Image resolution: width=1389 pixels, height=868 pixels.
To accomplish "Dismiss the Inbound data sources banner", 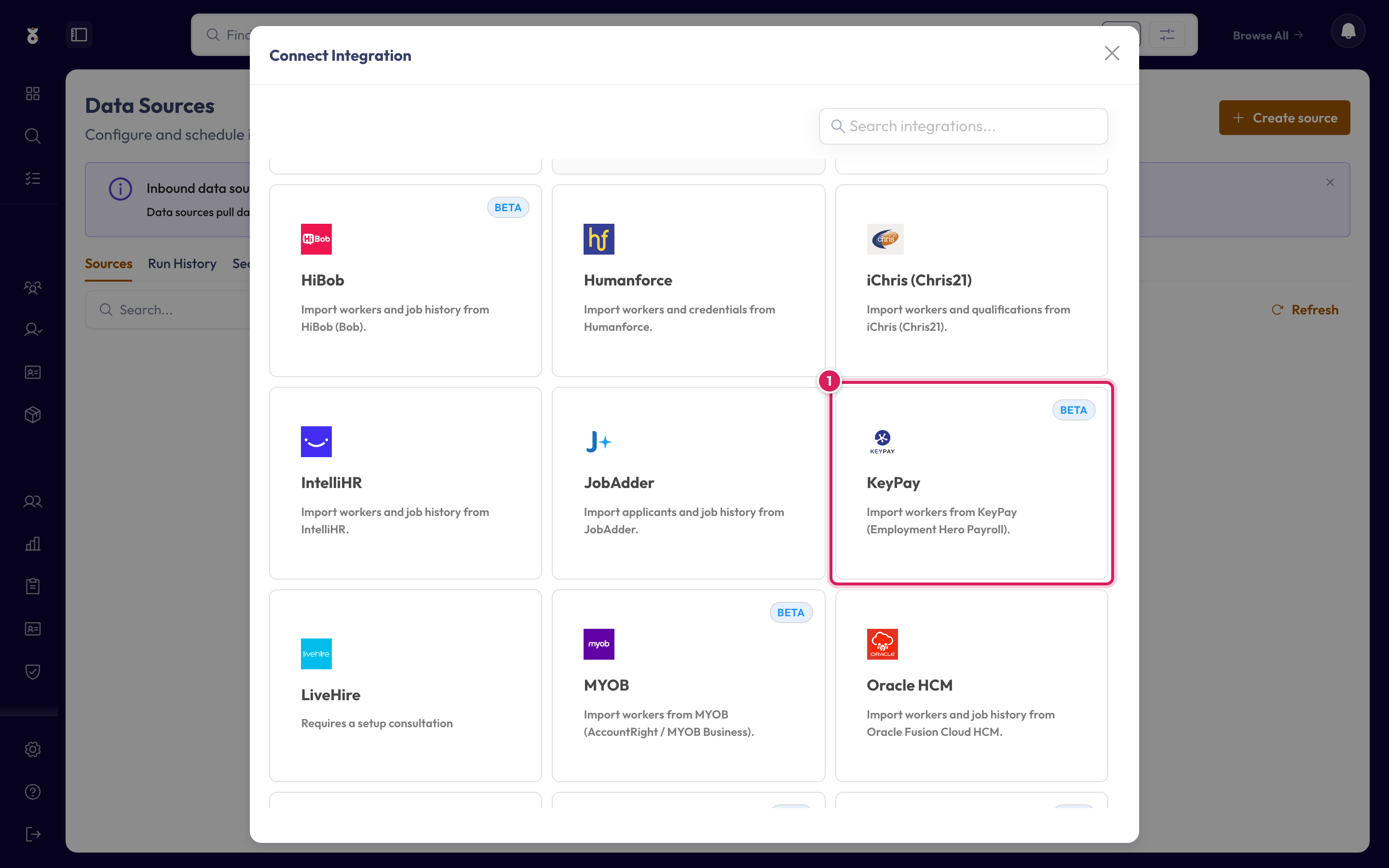I will click(1330, 183).
